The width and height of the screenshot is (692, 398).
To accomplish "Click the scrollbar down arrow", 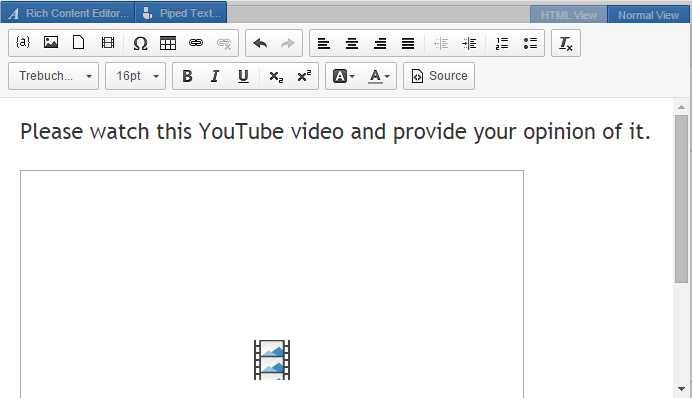I will [681, 389].
